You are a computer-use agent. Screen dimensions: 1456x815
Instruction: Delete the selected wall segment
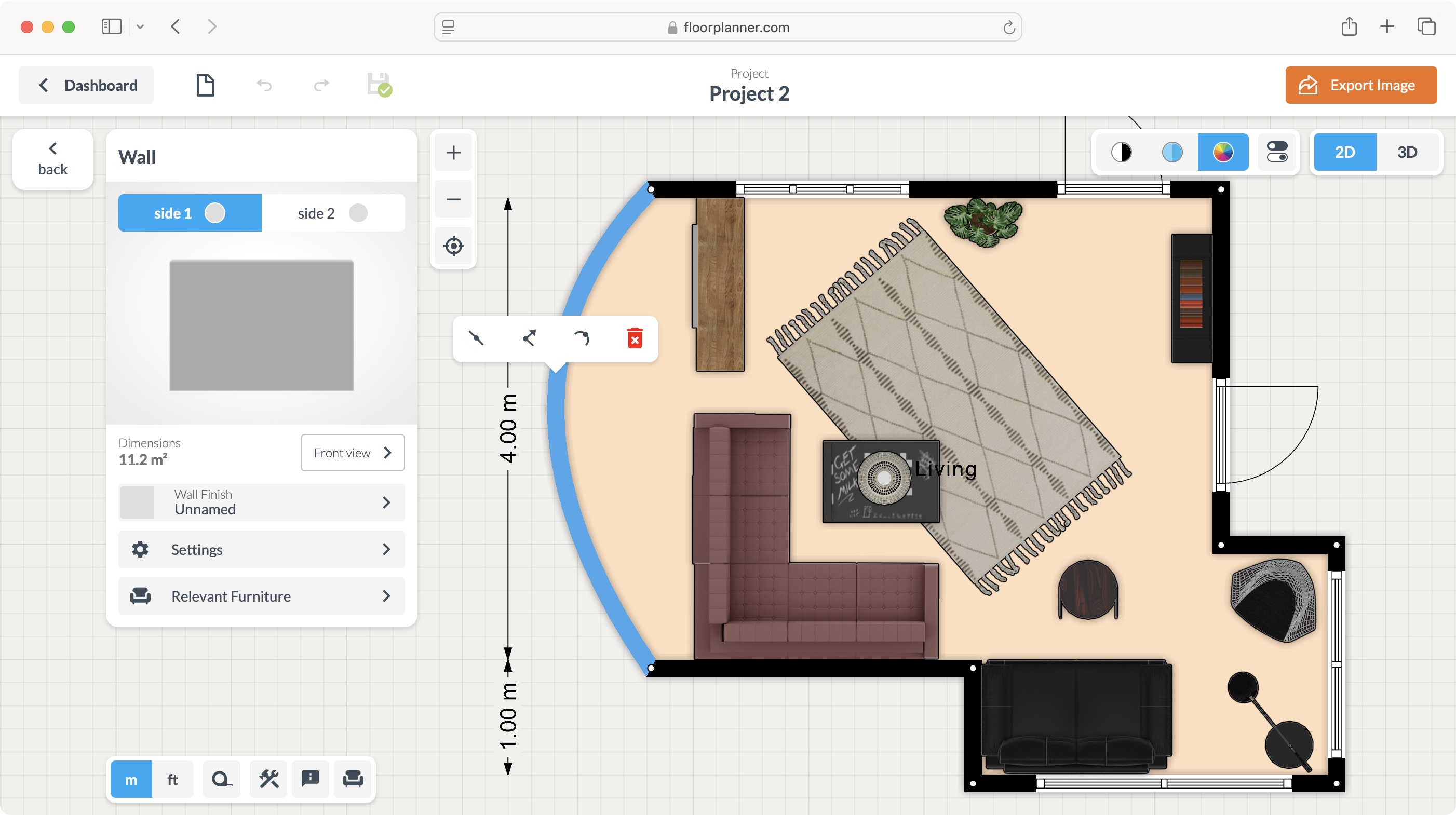coord(634,338)
